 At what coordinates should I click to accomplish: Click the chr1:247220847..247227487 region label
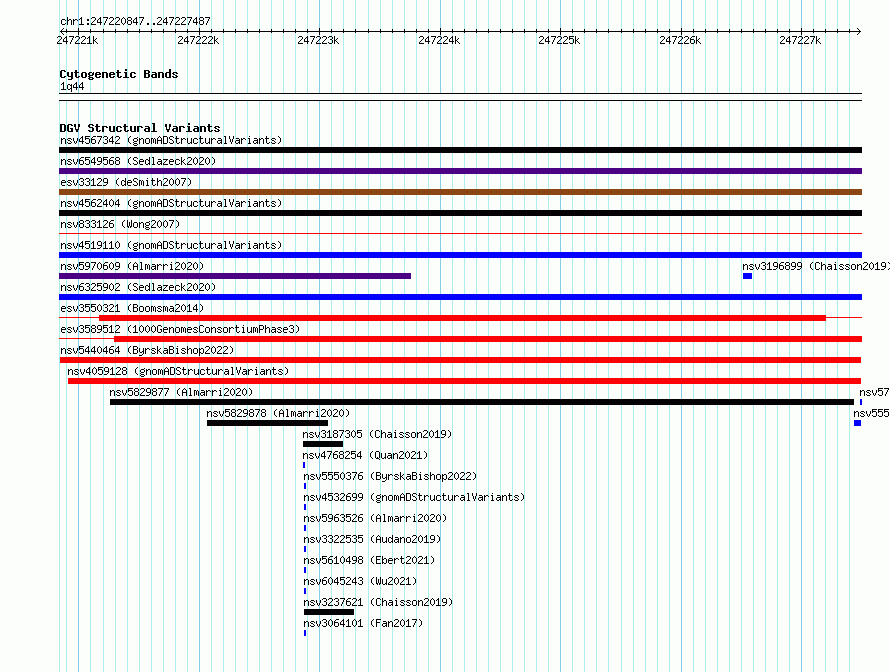point(135,21)
